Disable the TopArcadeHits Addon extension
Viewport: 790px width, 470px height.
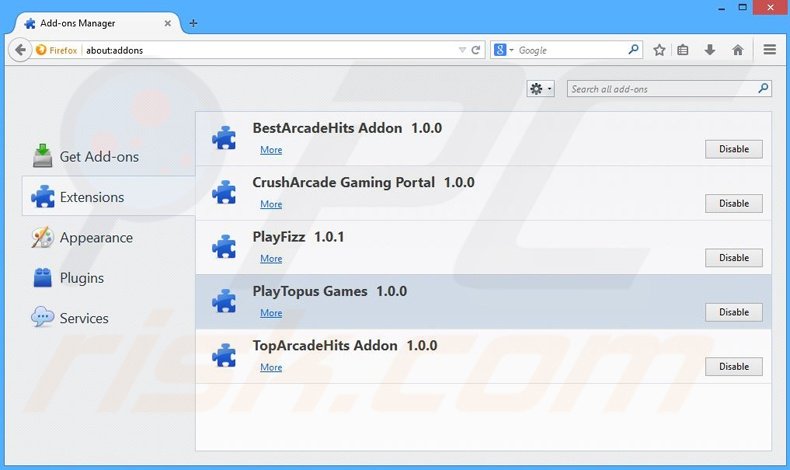(734, 367)
